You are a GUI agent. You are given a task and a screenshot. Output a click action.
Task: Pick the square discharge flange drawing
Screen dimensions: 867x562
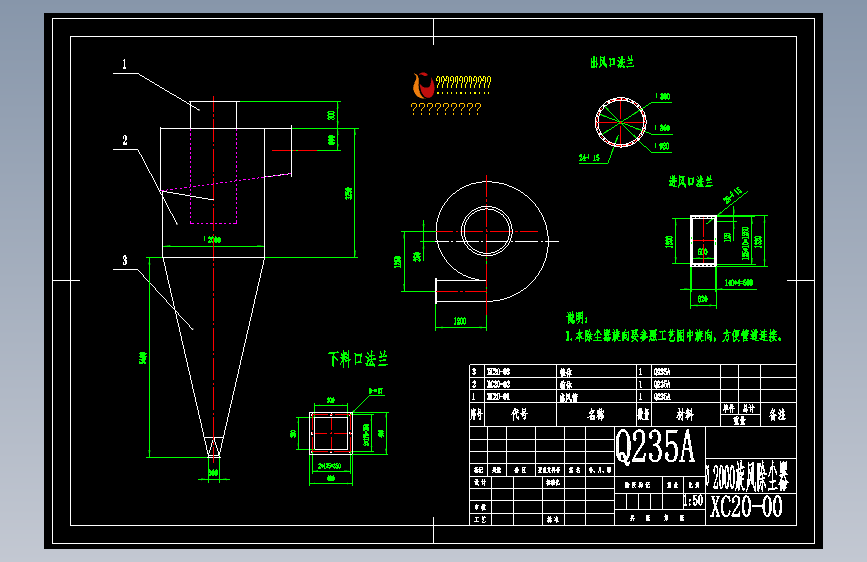(331, 433)
